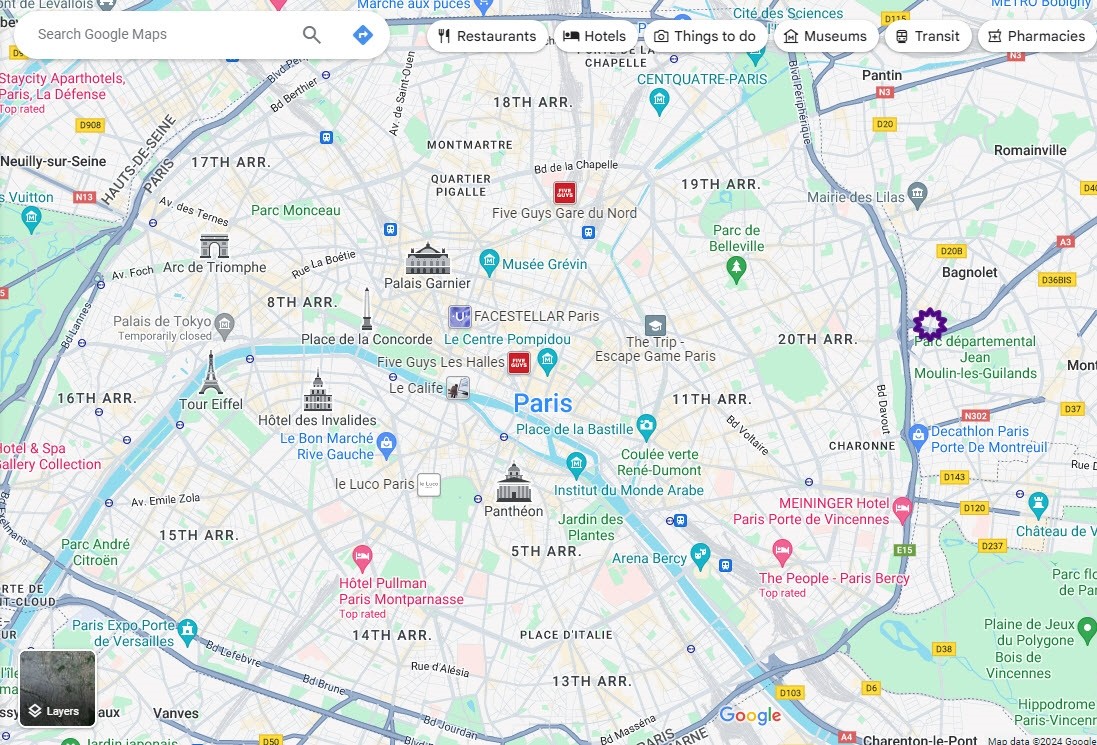Click the Pantin town label
Viewport: 1097px width, 745px height.
(x=882, y=75)
